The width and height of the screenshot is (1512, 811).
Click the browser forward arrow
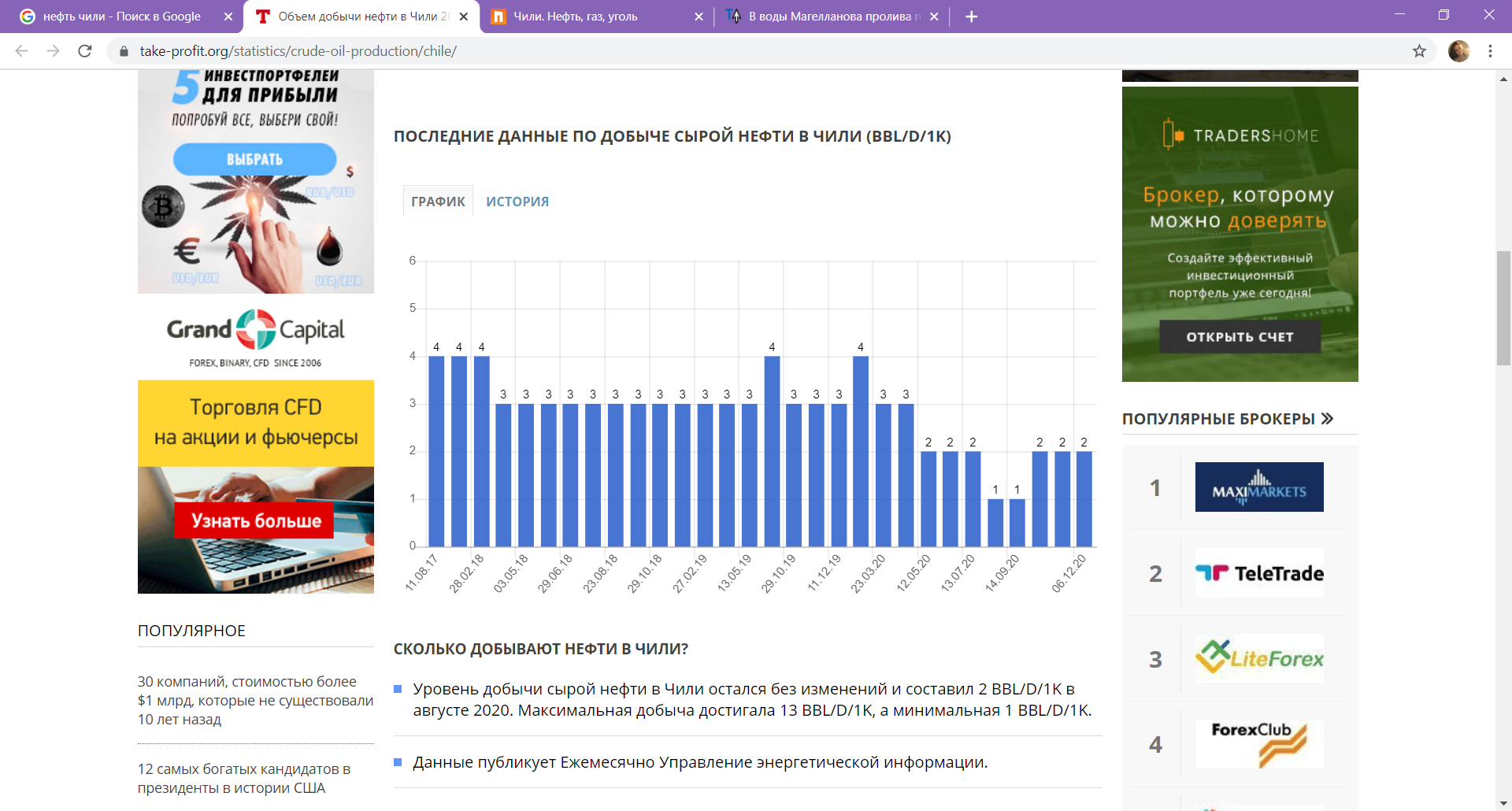[53, 51]
